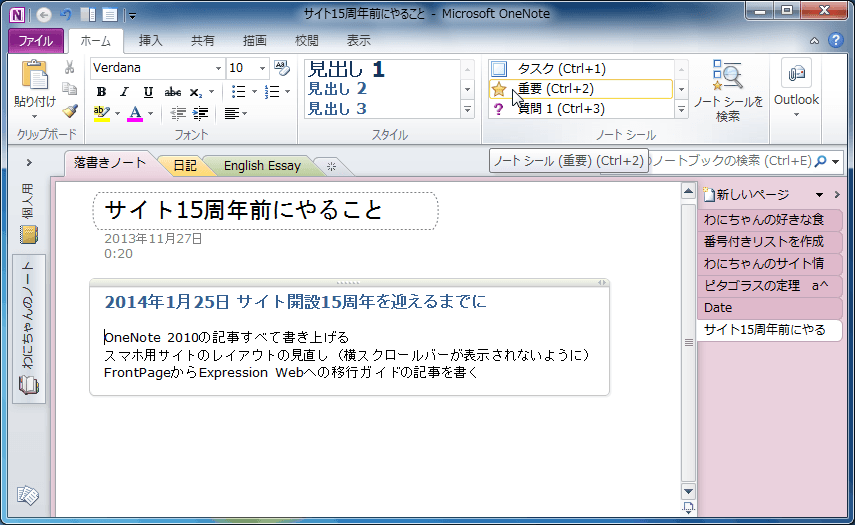Click the Copy icon in the clipboard group
855x525 pixels.
(x=69, y=89)
